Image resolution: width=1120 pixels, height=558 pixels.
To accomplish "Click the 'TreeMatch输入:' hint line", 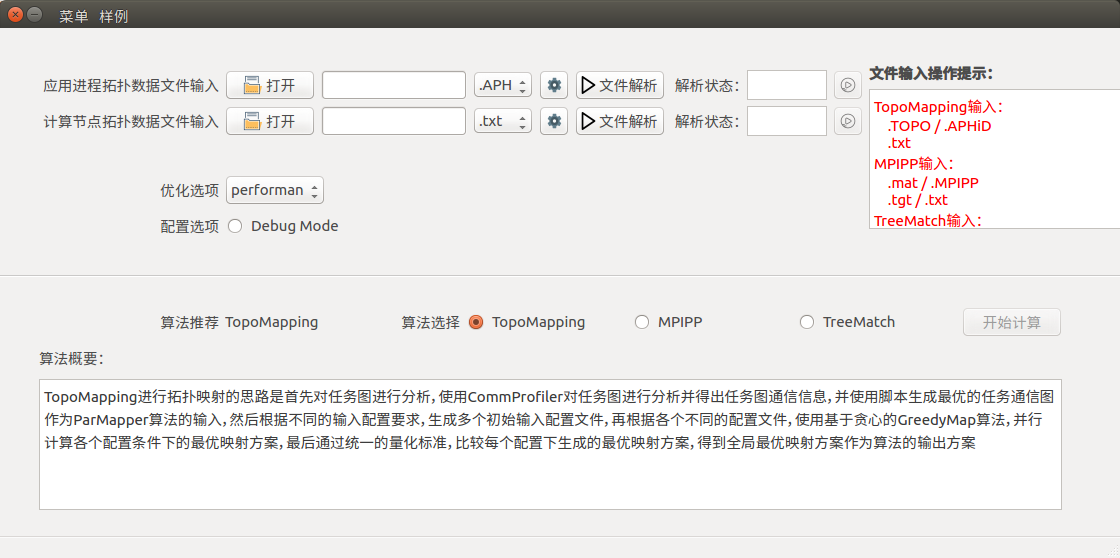I will click(928, 220).
